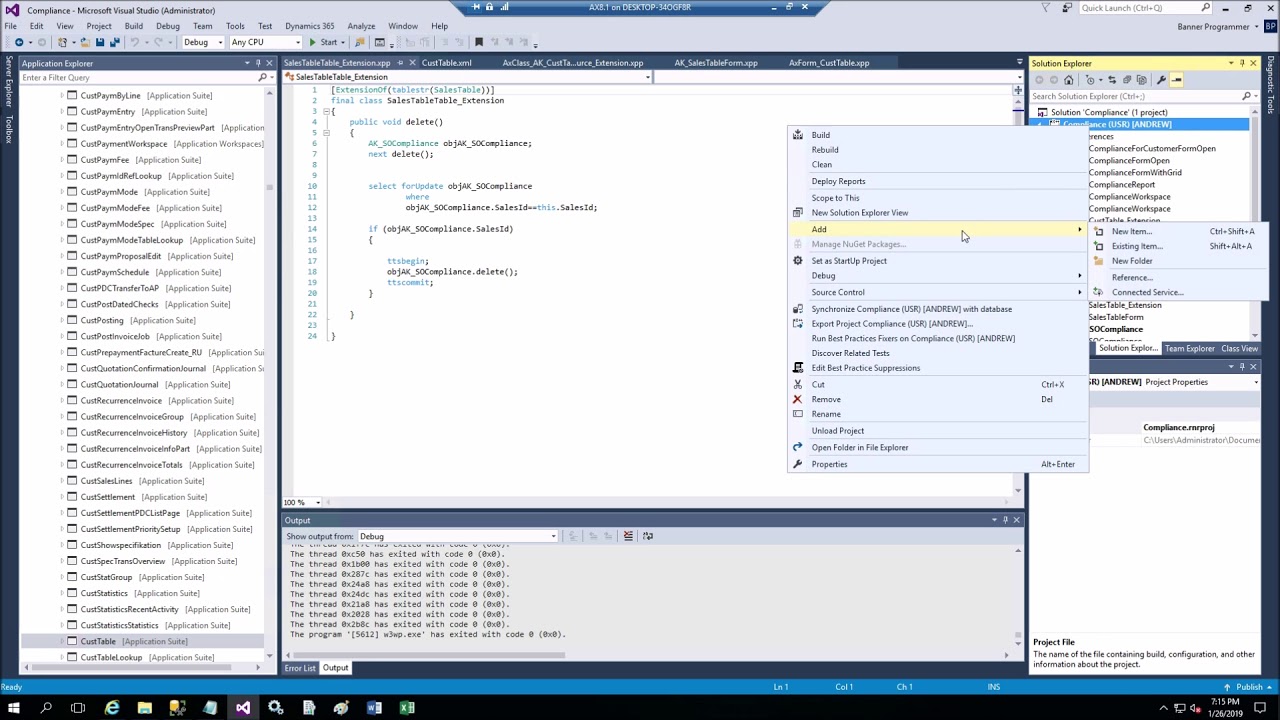Viewport: 1280px width, 720px height.
Task: Click the Navigate Backward toolbar icon
Action: 19,42
